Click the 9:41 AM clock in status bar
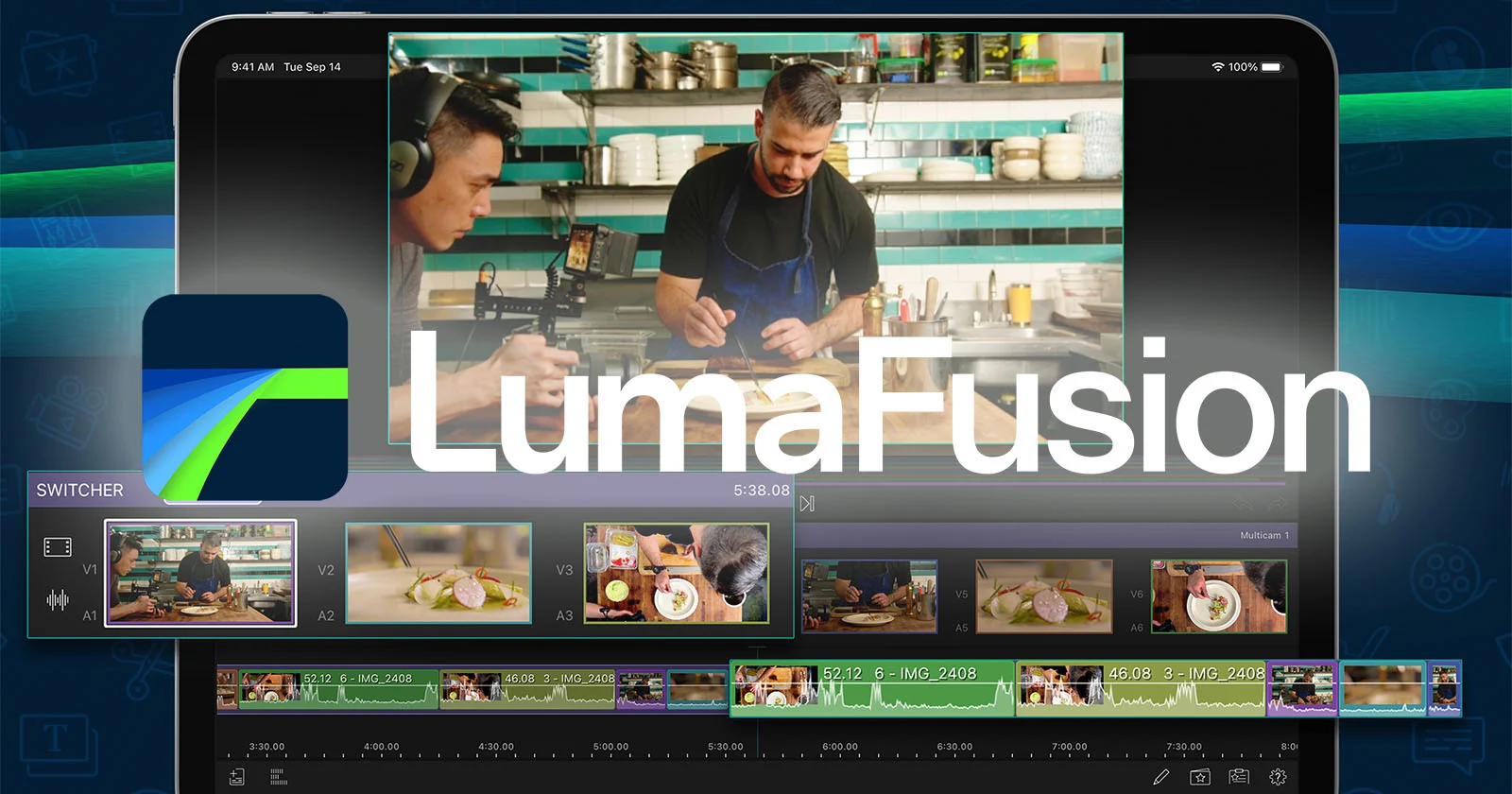 252,67
